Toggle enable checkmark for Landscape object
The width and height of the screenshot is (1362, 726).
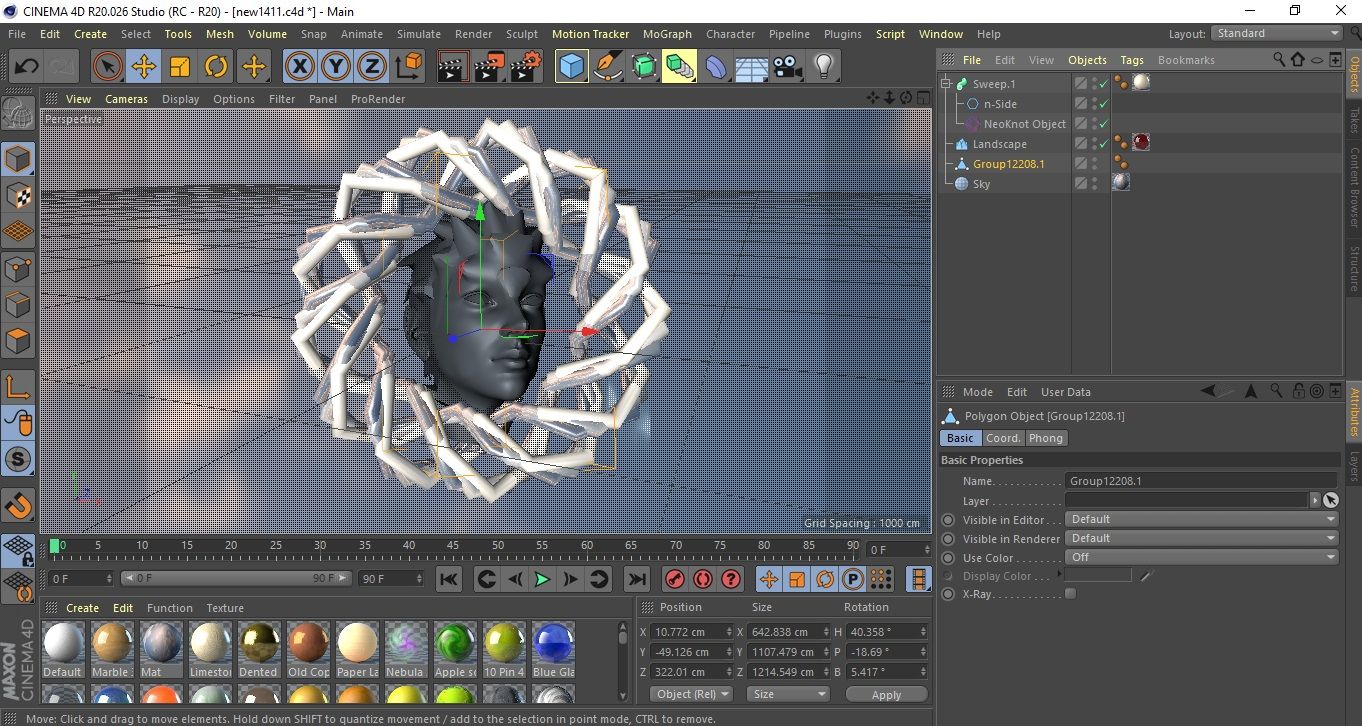pyautogui.click(x=1103, y=144)
